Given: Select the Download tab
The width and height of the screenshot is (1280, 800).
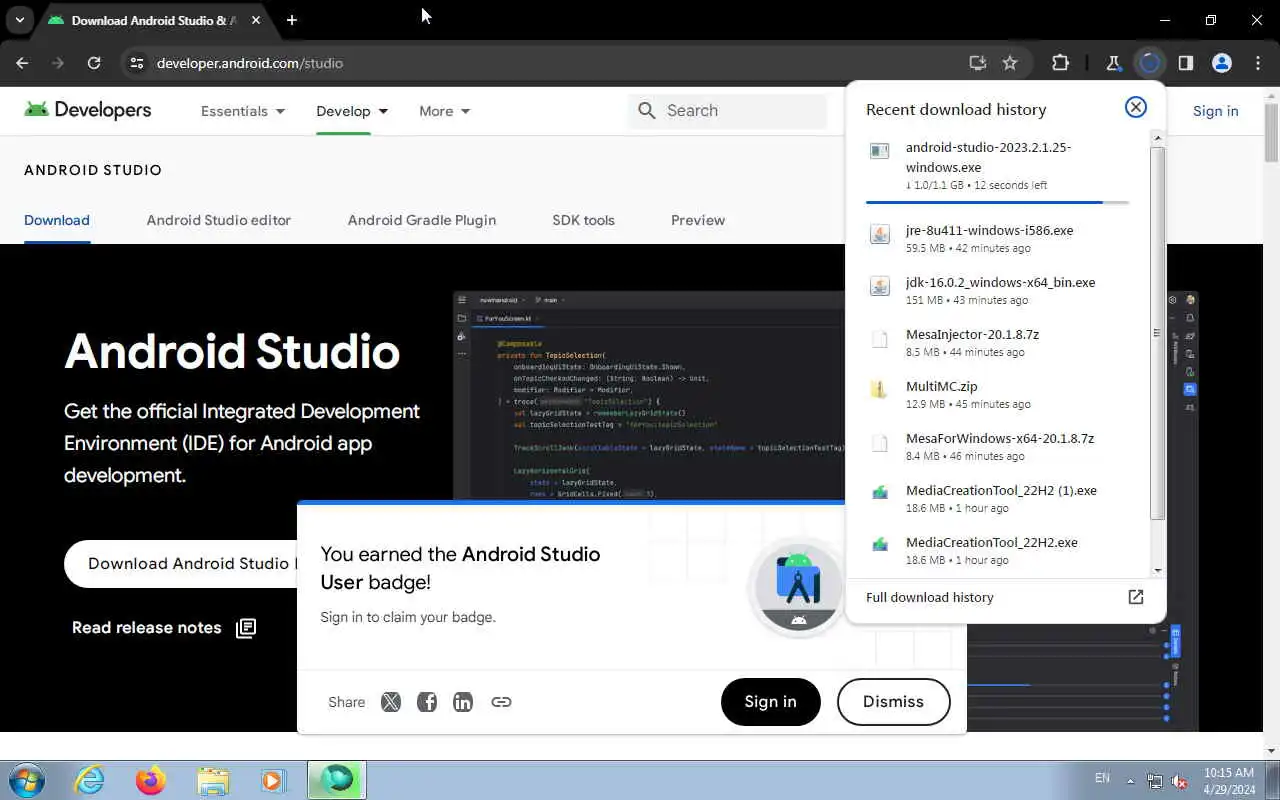Looking at the screenshot, I should tap(57, 220).
